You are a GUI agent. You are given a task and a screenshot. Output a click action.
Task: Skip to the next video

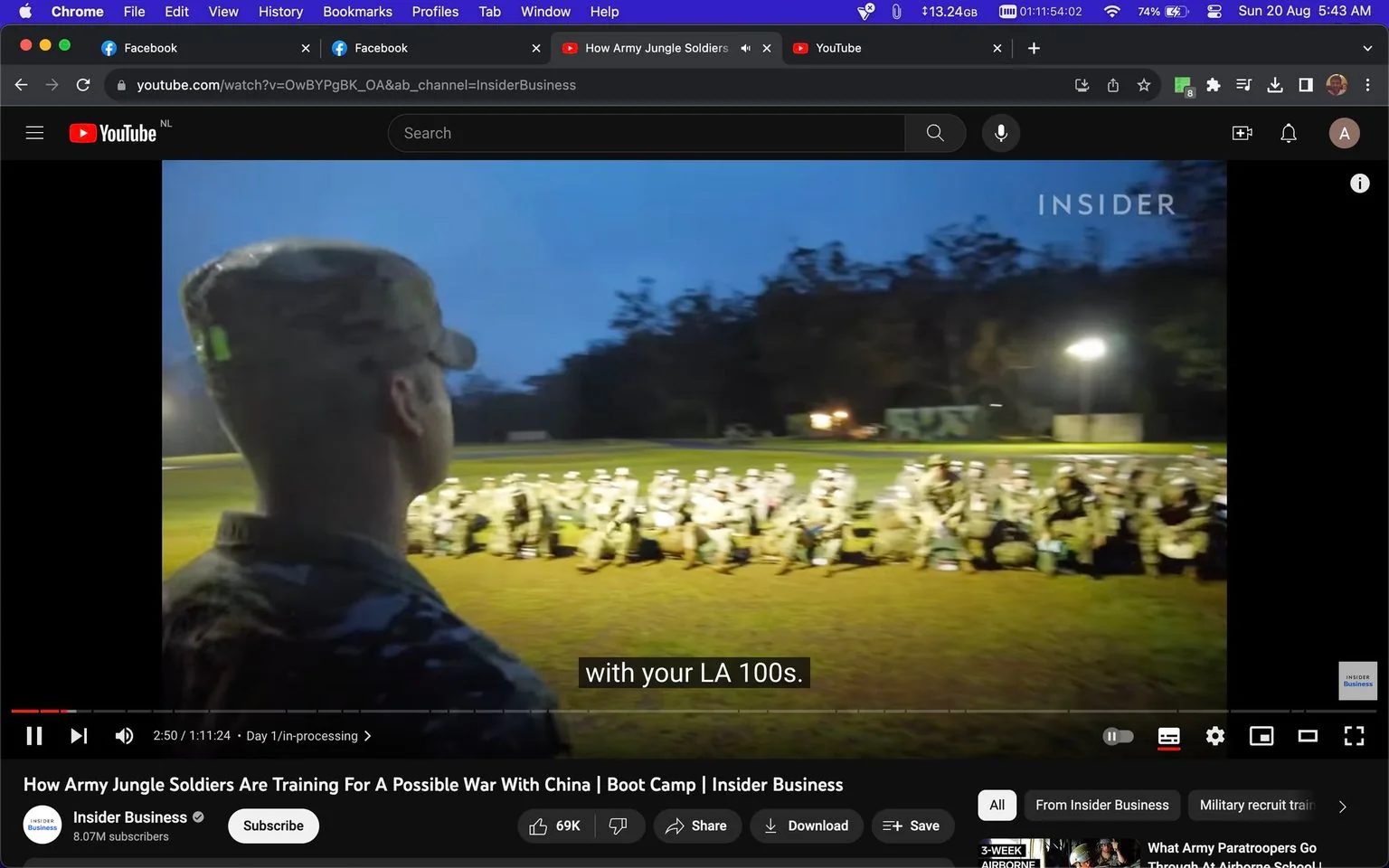[x=79, y=736]
